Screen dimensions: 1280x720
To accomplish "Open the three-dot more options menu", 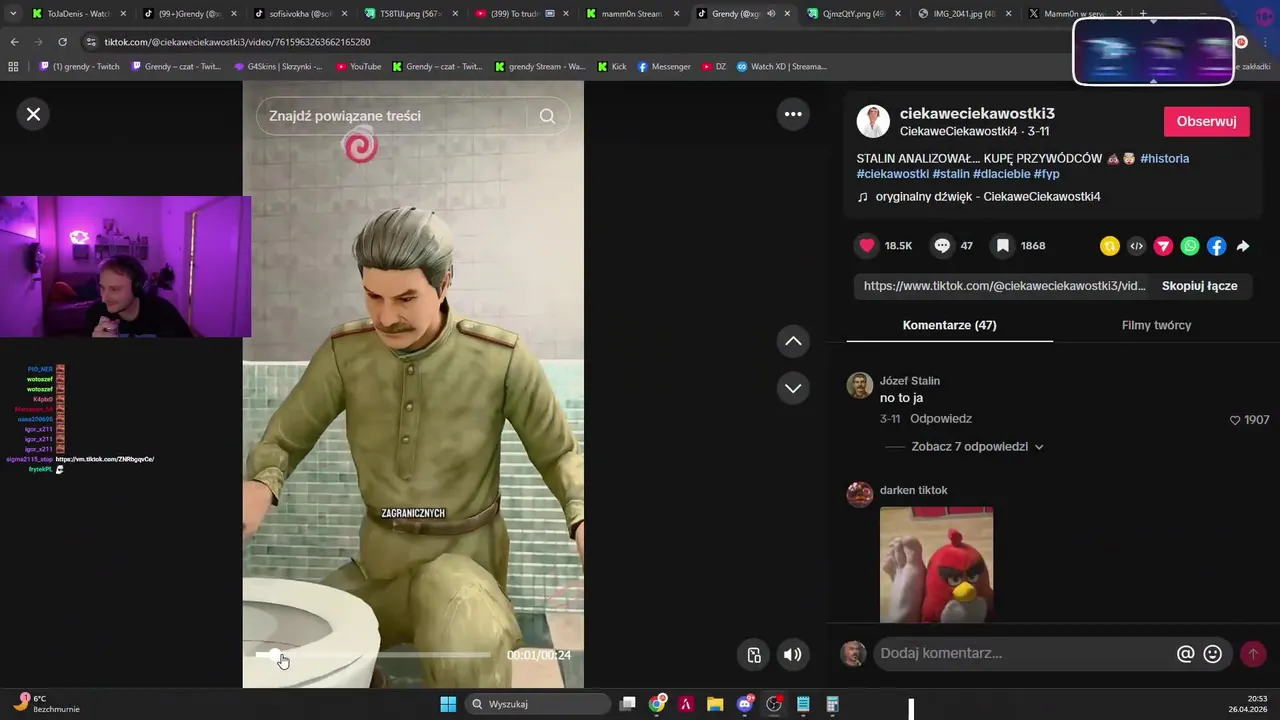I will pos(793,114).
